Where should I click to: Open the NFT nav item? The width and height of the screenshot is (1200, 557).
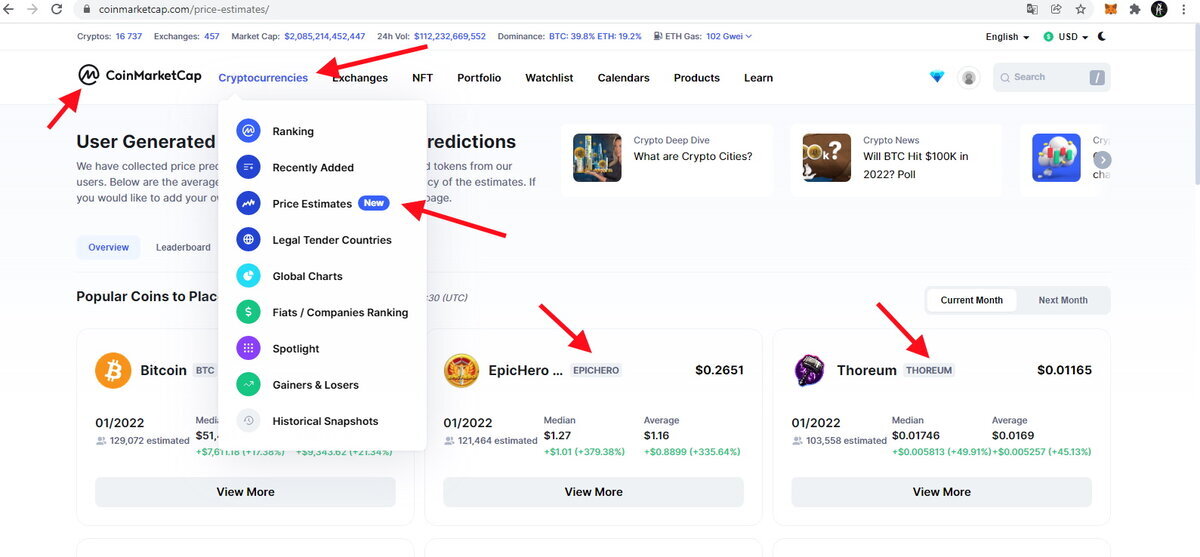click(422, 78)
